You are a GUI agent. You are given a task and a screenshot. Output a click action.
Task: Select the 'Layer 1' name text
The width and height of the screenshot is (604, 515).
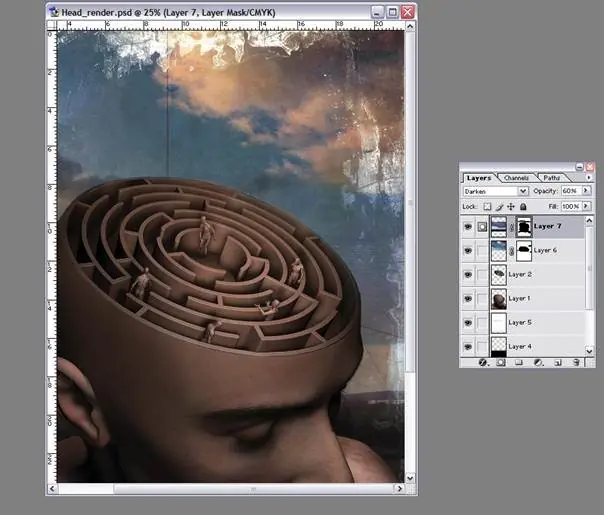tap(520, 299)
